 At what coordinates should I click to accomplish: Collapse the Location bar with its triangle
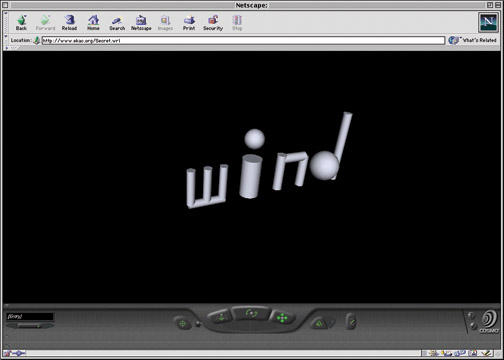click(6, 36)
